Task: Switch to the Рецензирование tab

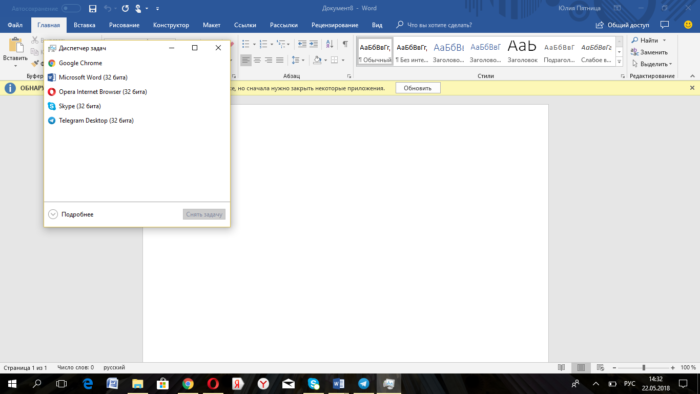Action: point(335,25)
